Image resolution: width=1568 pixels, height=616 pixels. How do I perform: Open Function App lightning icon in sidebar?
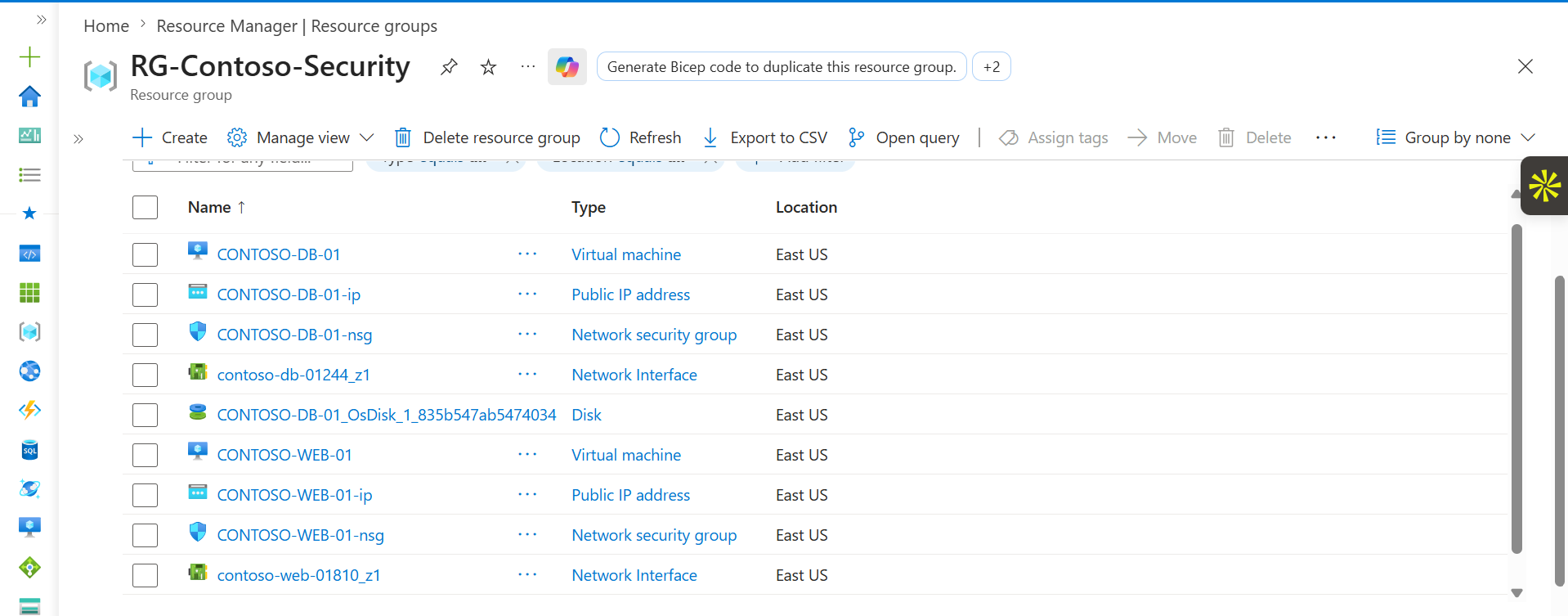tap(29, 410)
